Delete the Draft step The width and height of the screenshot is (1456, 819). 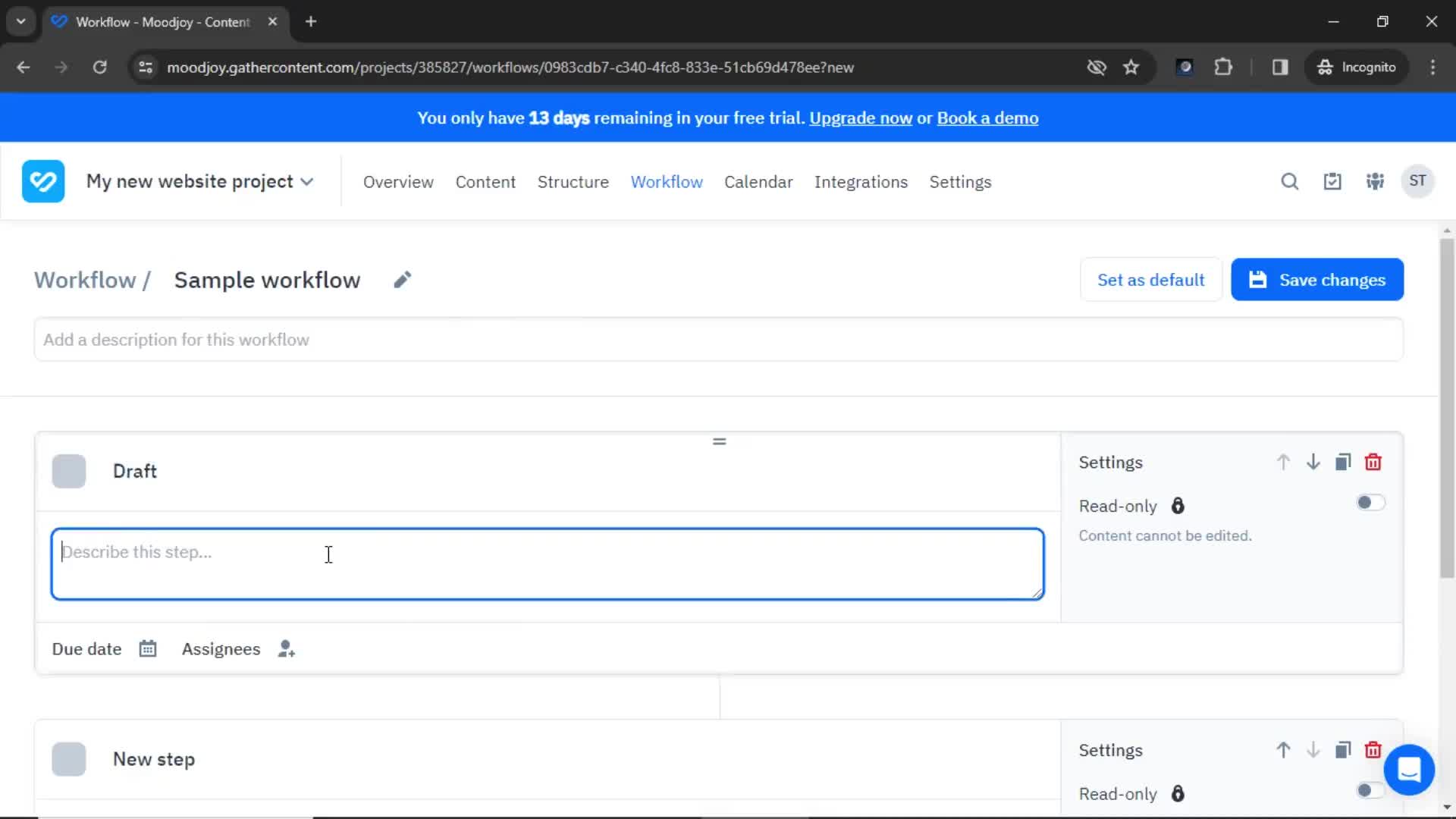[x=1373, y=462]
